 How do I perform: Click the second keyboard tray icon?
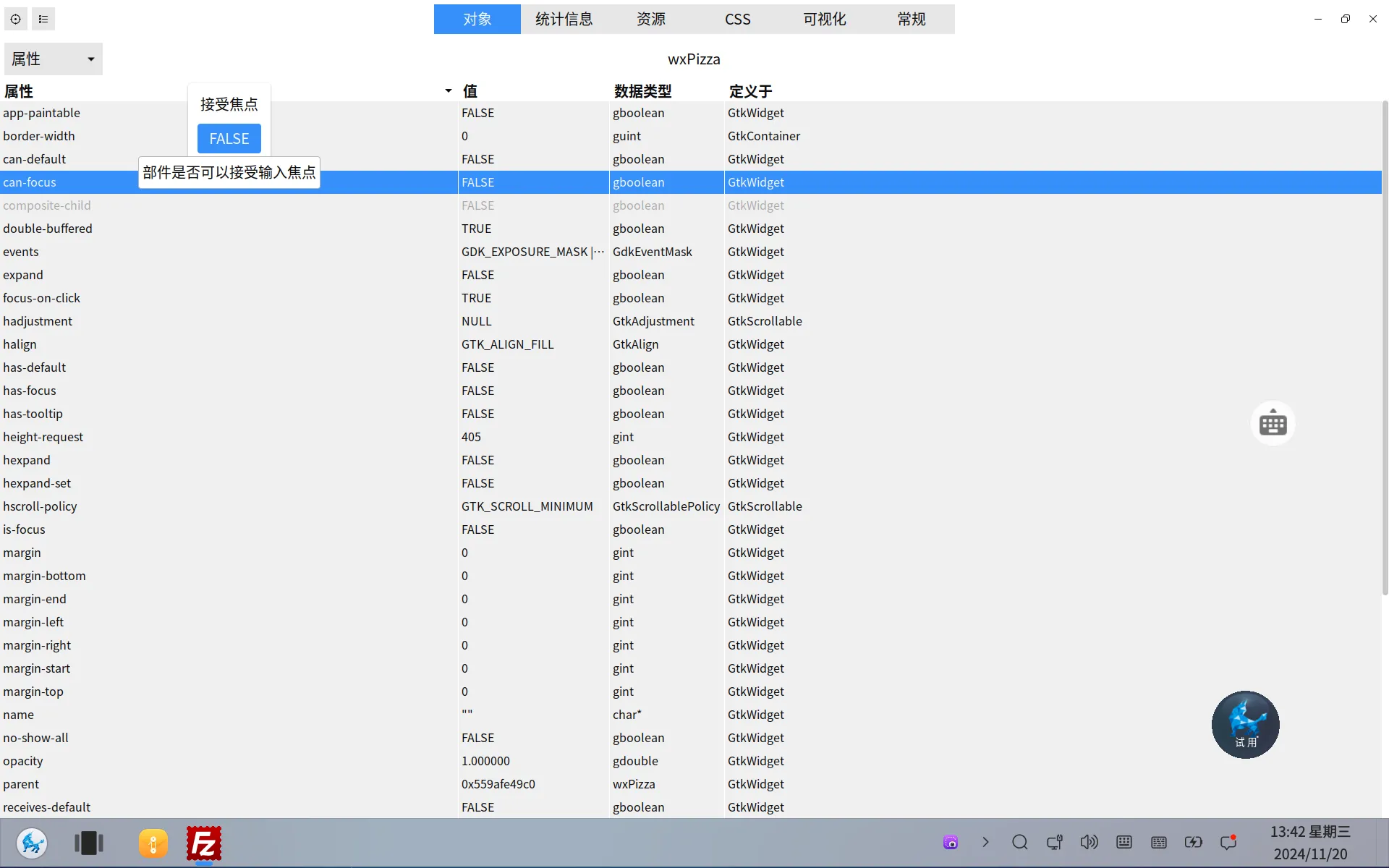click(1159, 842)
